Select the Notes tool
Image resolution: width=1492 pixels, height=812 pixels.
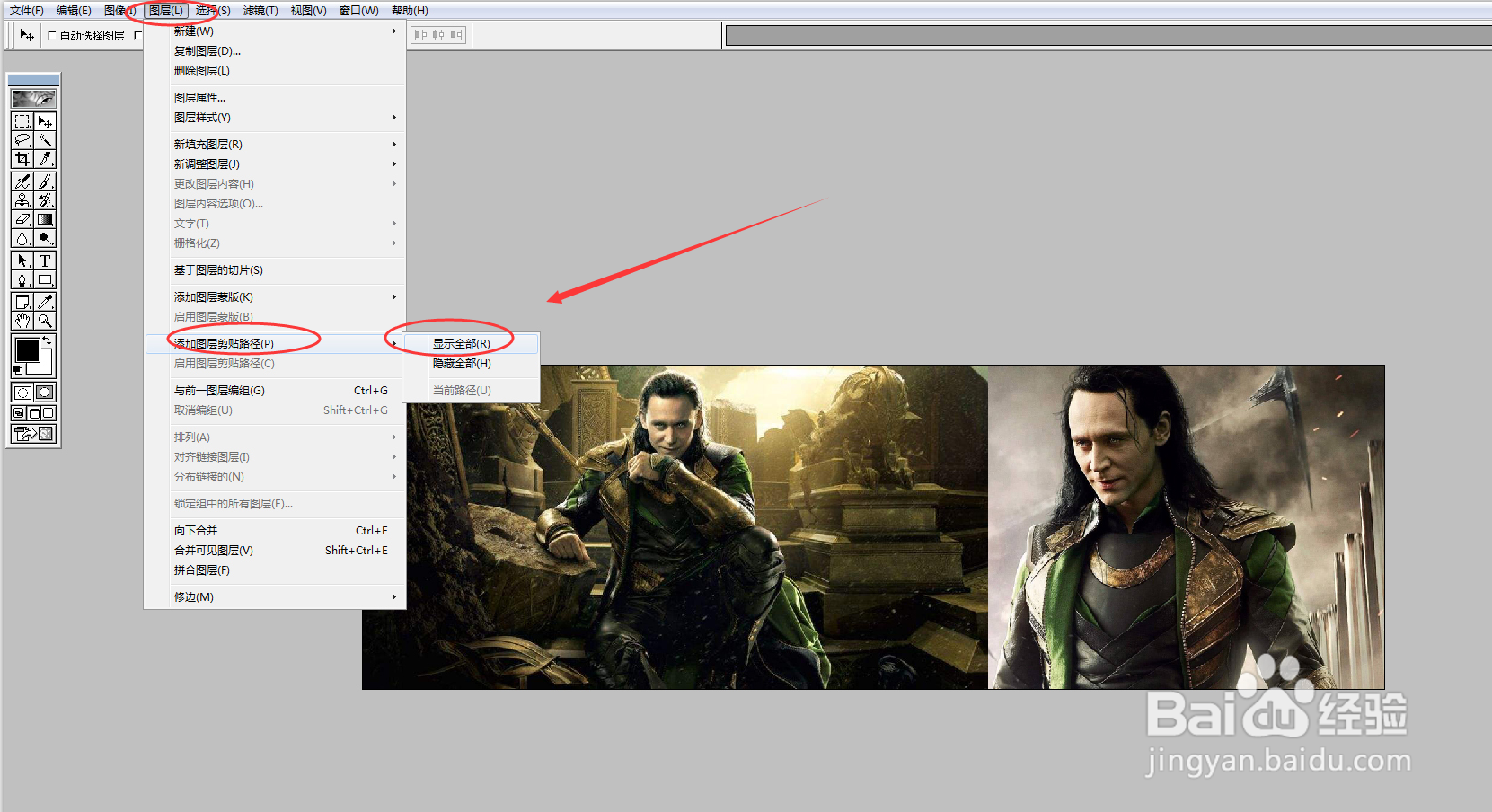[x=22, y=302]
